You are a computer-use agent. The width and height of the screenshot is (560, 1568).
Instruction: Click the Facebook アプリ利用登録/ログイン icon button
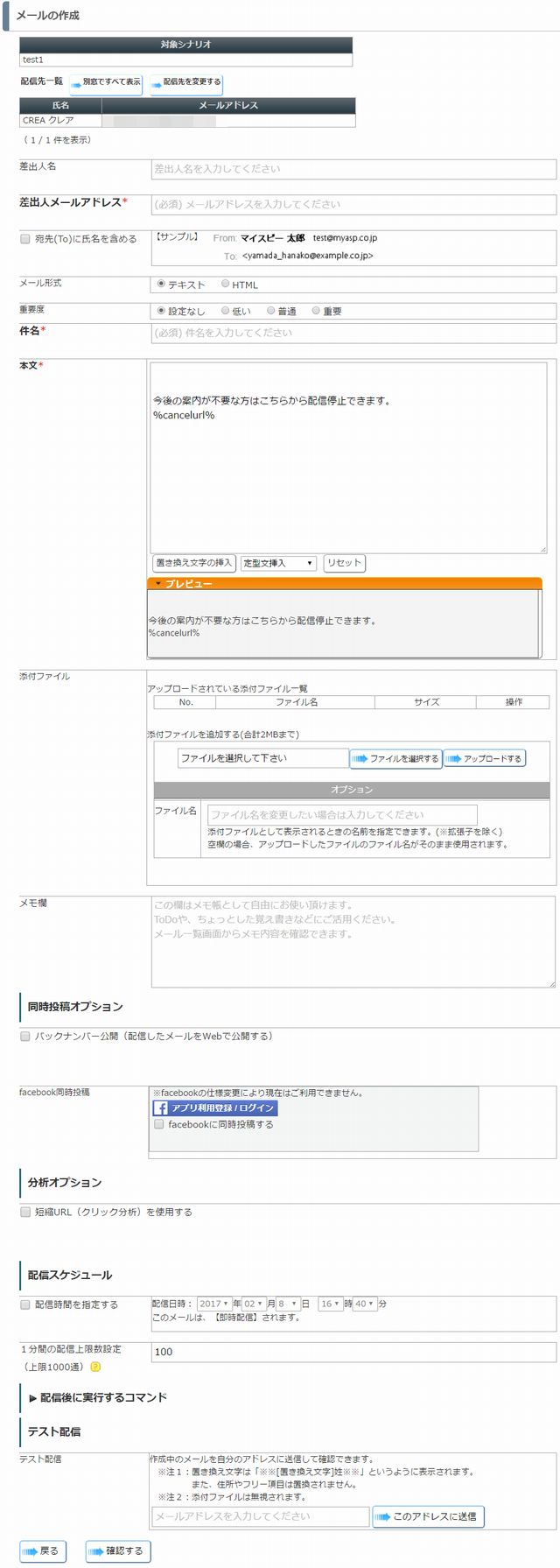pos(215,1107)
